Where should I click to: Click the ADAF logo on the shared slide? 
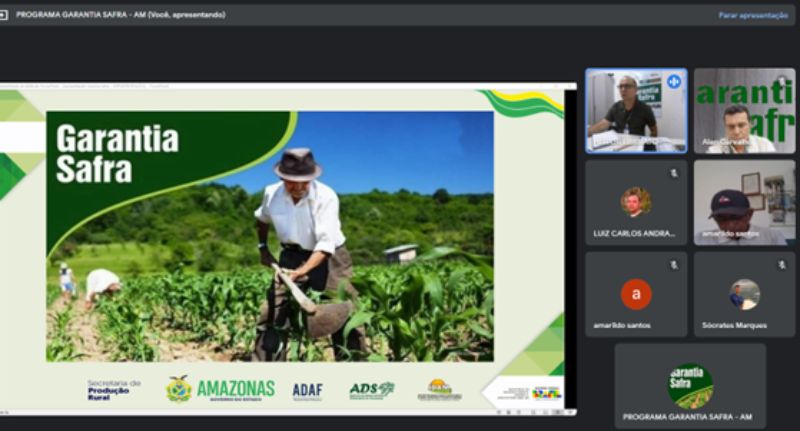point(307,391)
